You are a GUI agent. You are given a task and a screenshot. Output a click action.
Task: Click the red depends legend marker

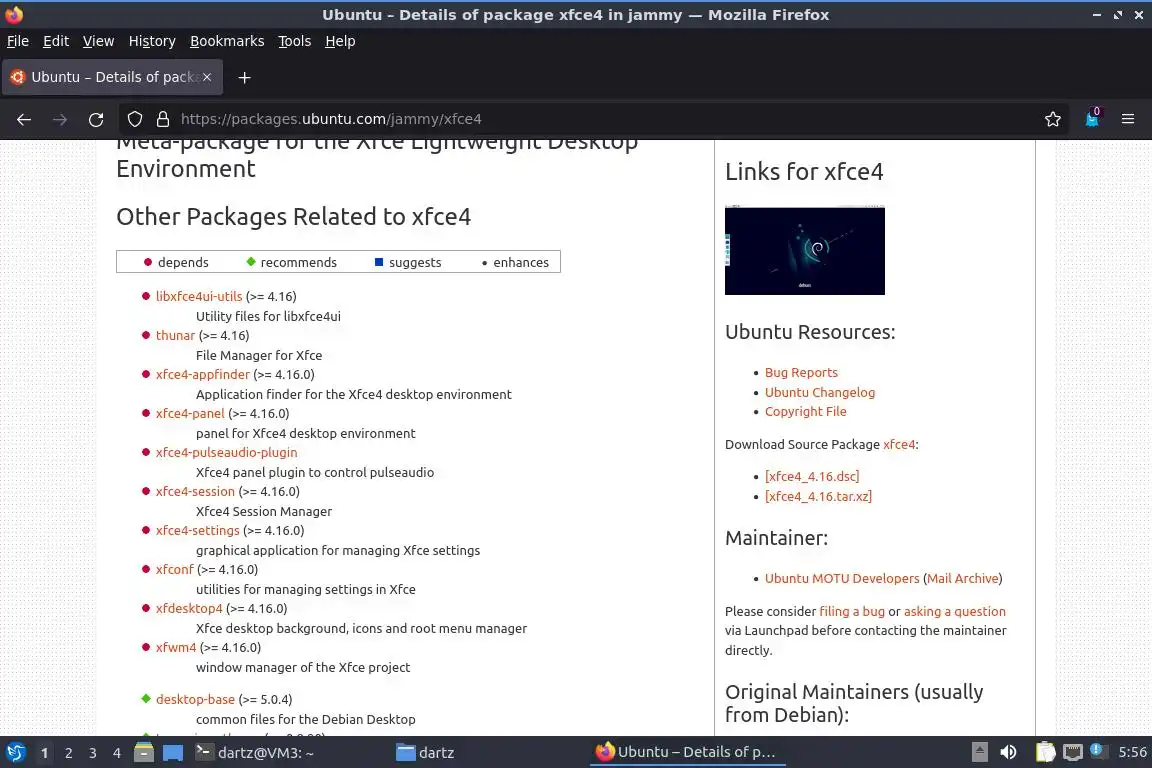(148, 262)
